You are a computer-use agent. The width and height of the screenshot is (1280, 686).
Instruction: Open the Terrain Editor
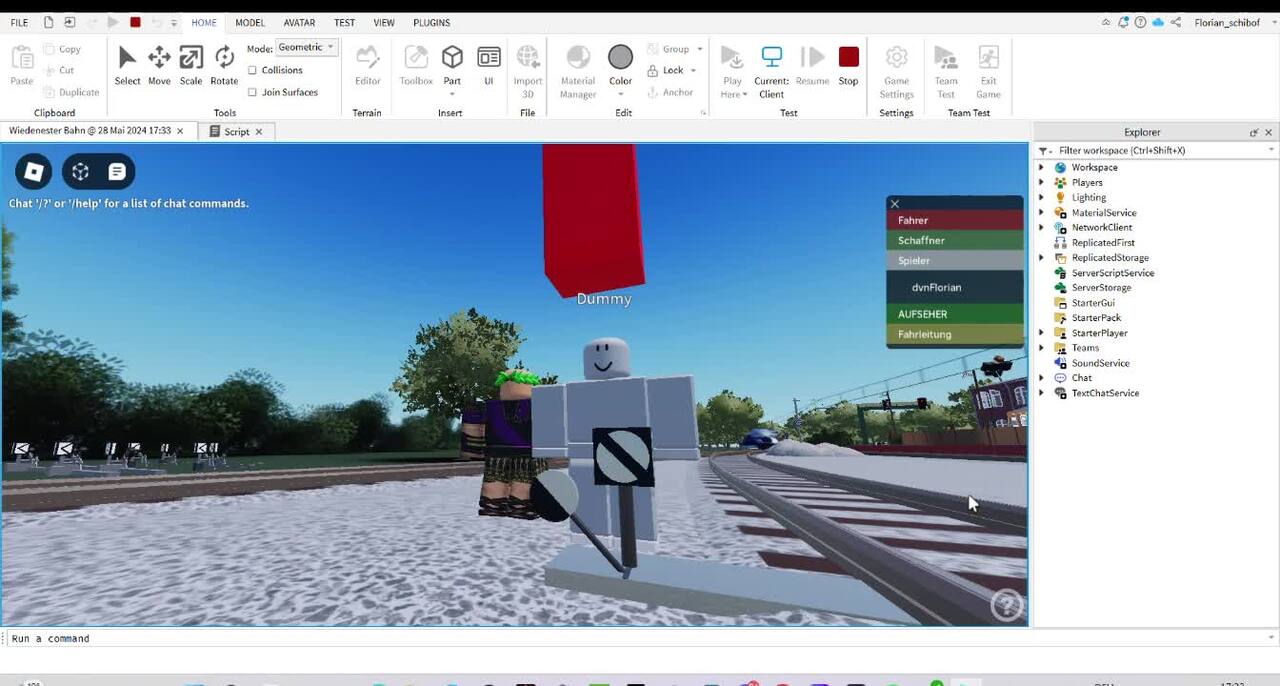(367, 65)
